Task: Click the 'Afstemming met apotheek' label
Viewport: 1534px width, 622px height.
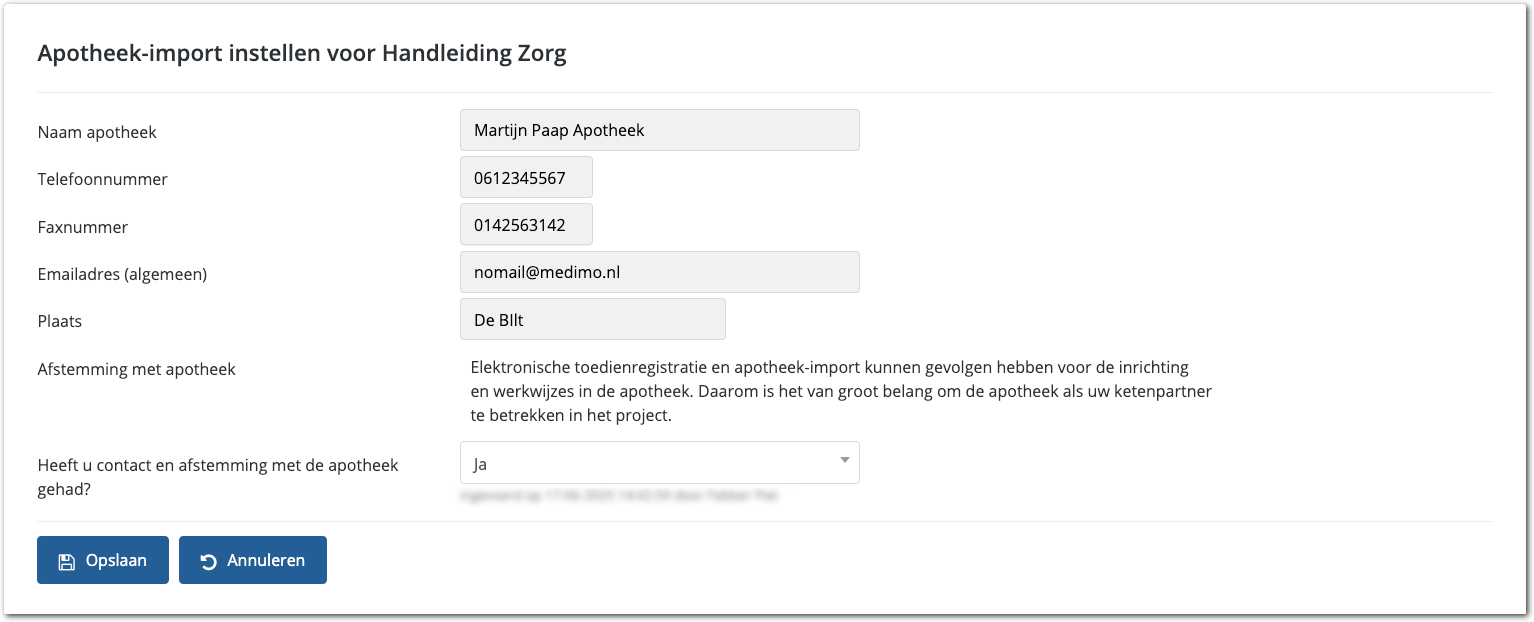Action: (x=136, y=369)
